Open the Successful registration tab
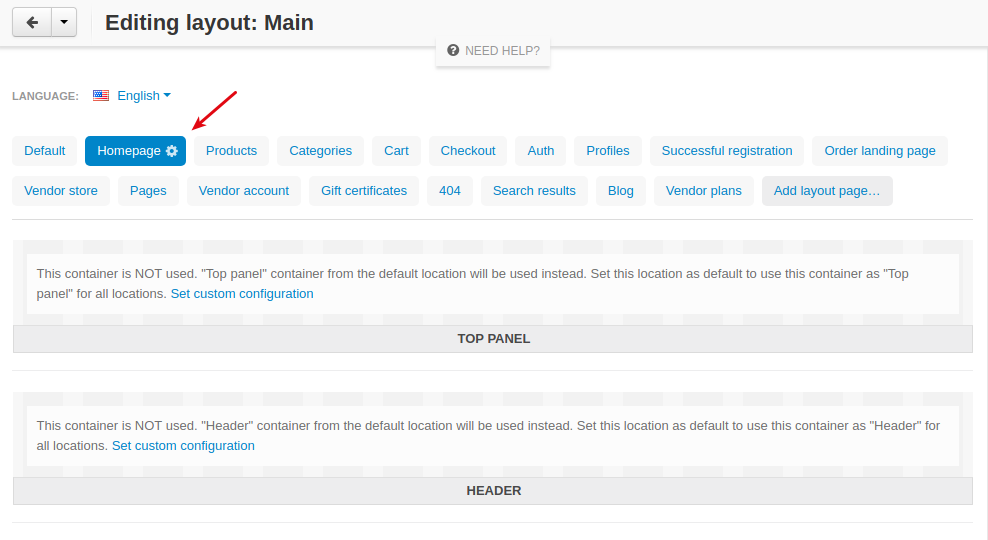Viewport: 988px width, 540px height. [x=727, y=151]
